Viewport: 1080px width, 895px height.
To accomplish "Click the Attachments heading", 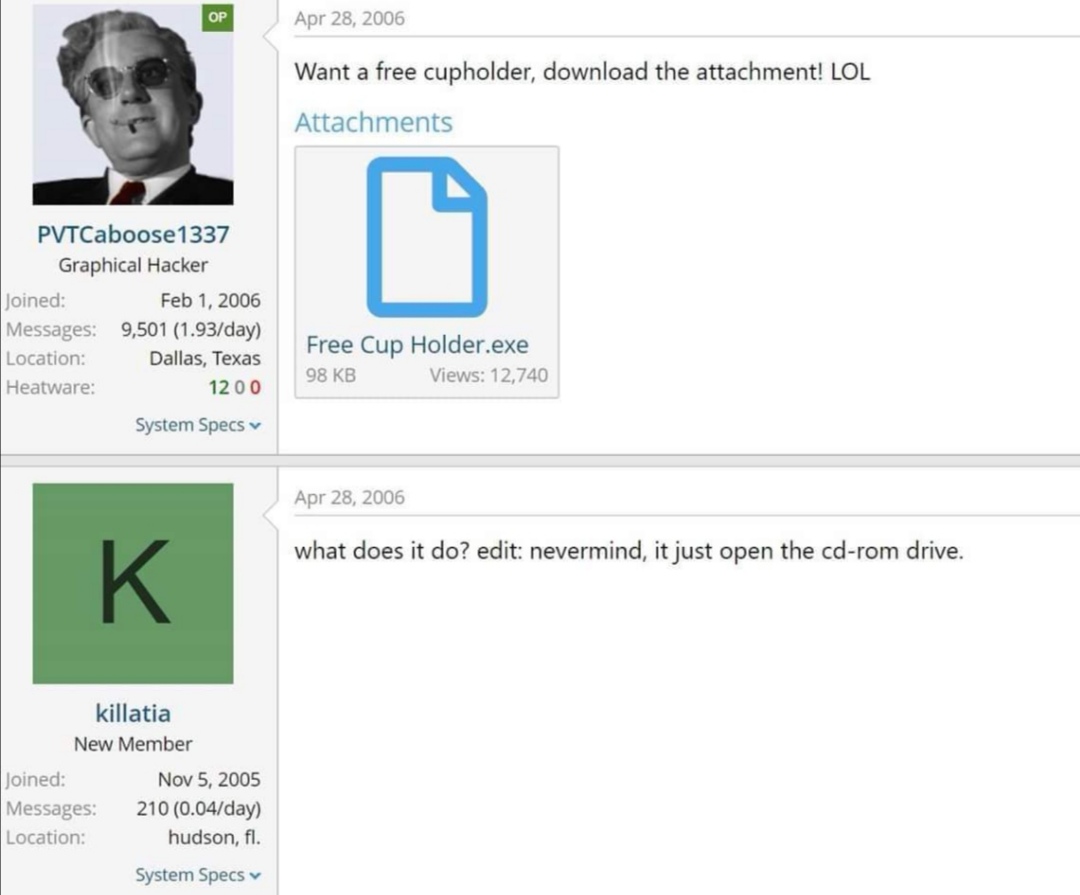I will (374, 123).
